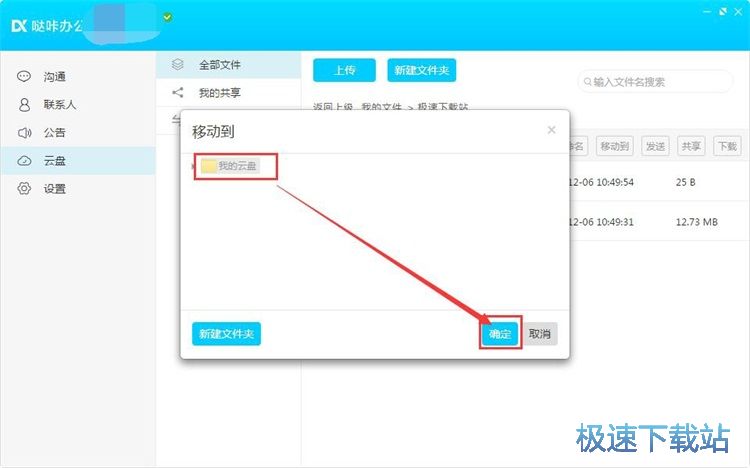The height and width of the screenshot is (468, 750).
Task: Click the chat bubble icon beside 沟通
Action: pyautogui.click(x=24, y=77)
